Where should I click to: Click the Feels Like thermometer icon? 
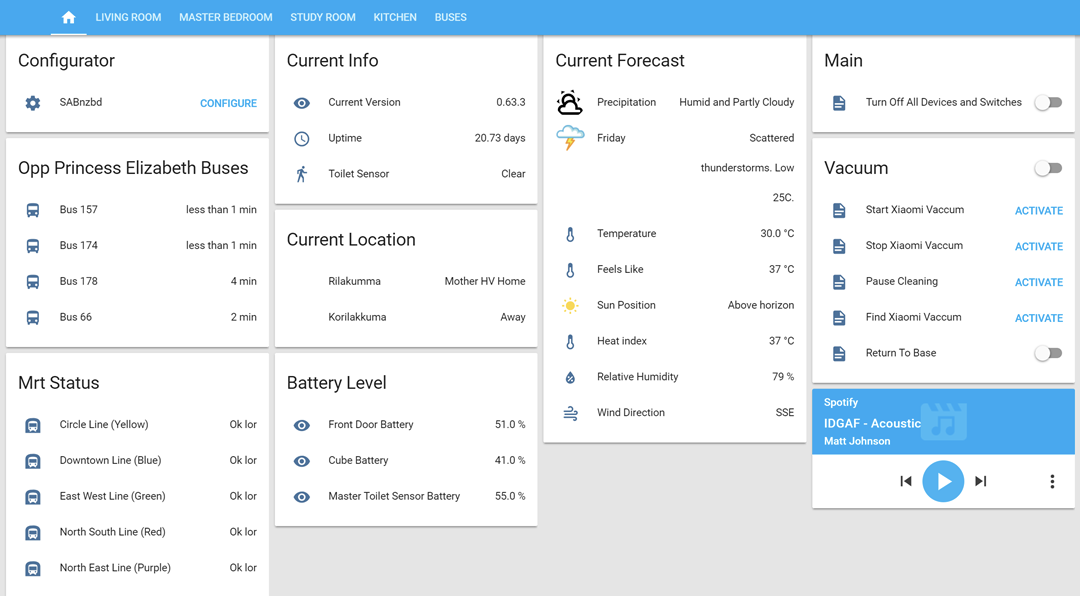click(570, 270)
